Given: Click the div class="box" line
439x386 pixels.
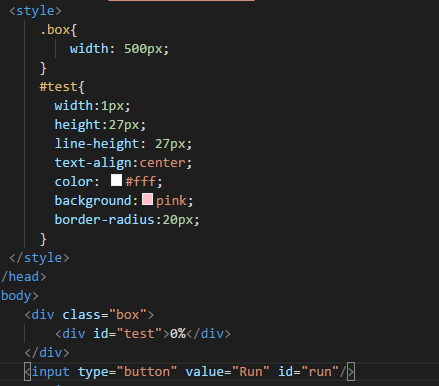Looking at the screenshot, I should click(89, 315).
